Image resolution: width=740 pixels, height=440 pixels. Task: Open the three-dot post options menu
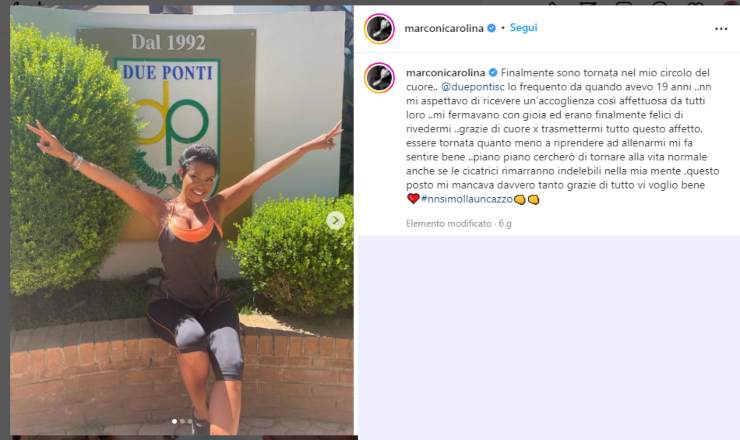(721, 29)
